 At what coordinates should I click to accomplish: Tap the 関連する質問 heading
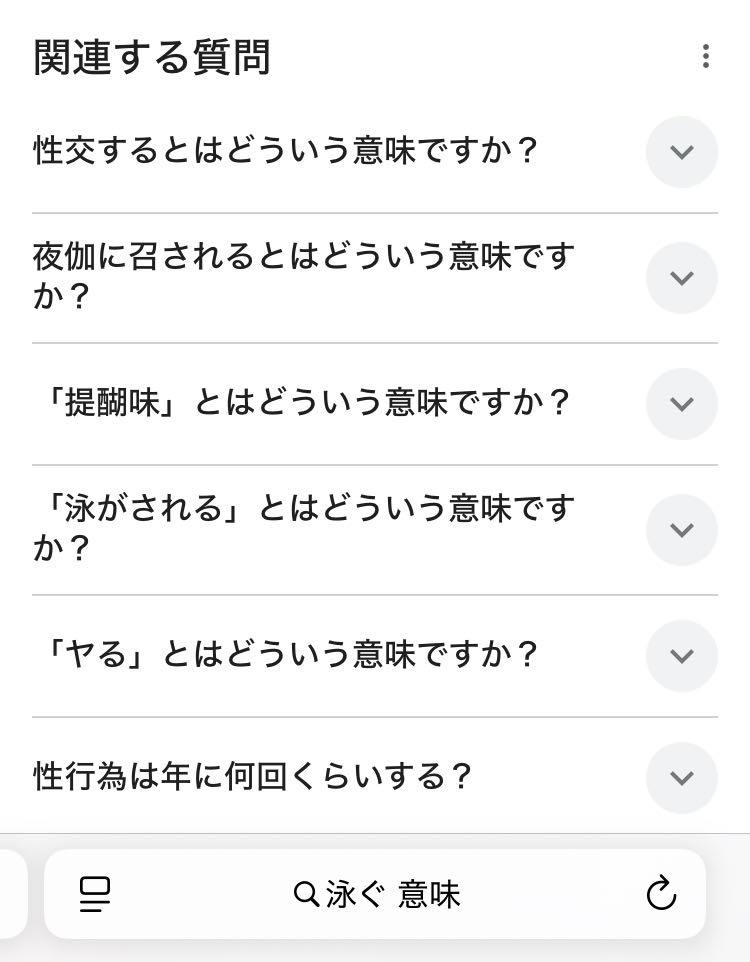coord(152,57)
